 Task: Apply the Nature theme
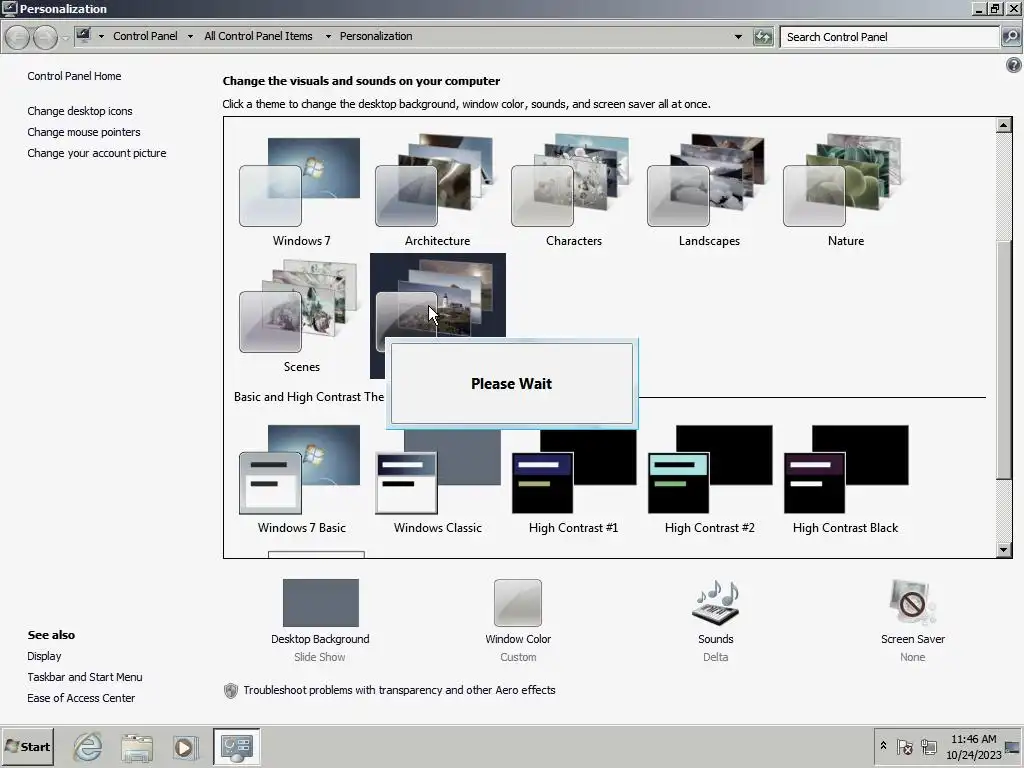coord(846,191)
